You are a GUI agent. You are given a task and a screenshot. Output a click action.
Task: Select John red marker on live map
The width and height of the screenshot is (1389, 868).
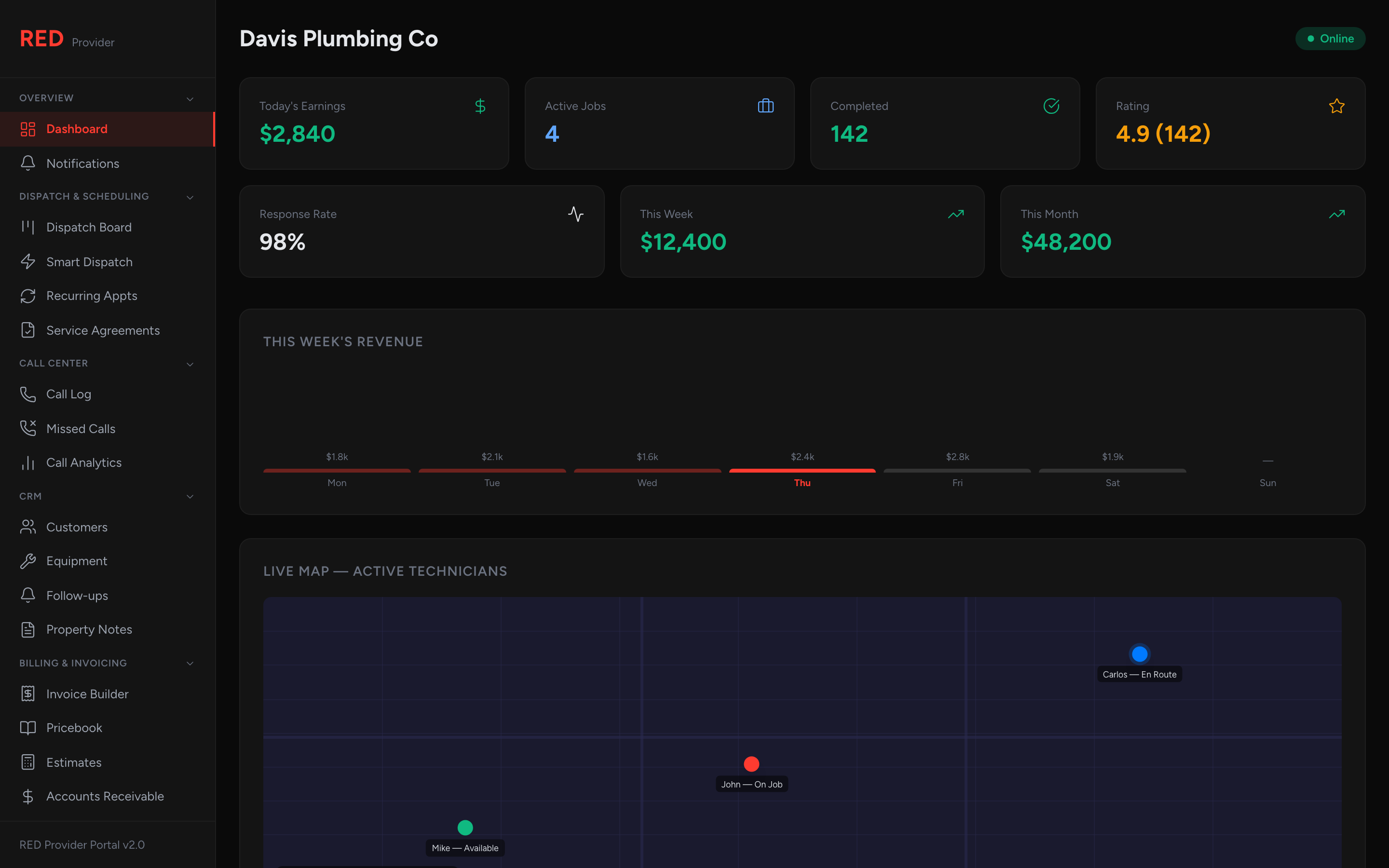[x=751, y=764]
